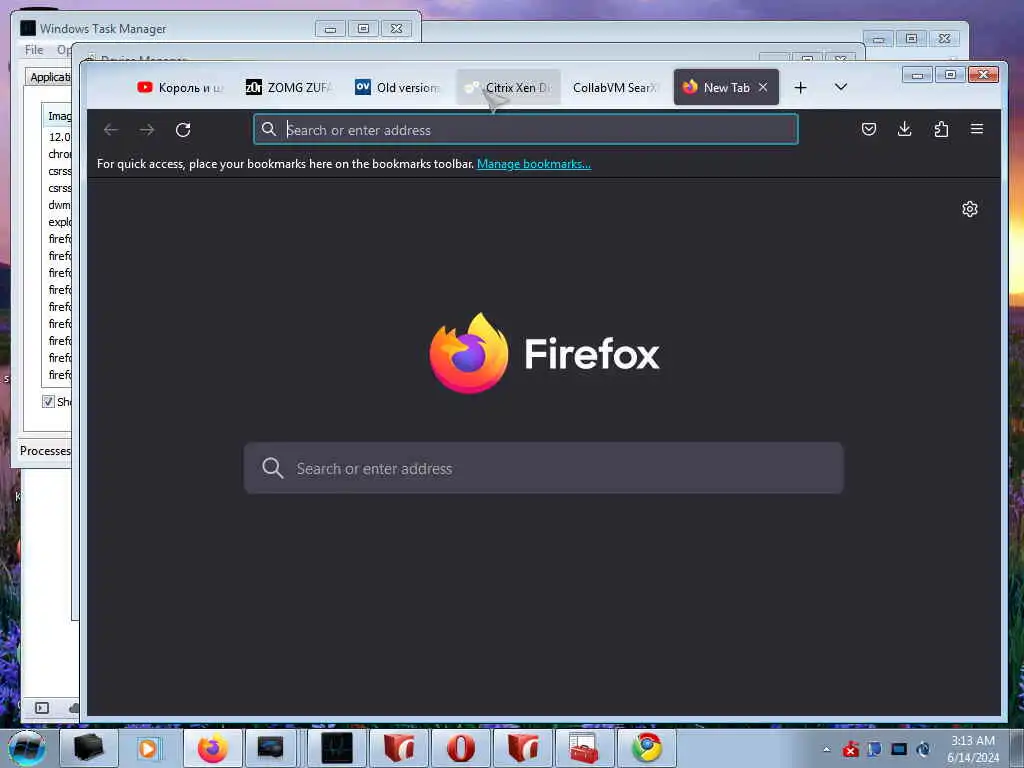Screen dimensions: 1024x768
Task: Switch to the Old version tab
Action: 398,88
